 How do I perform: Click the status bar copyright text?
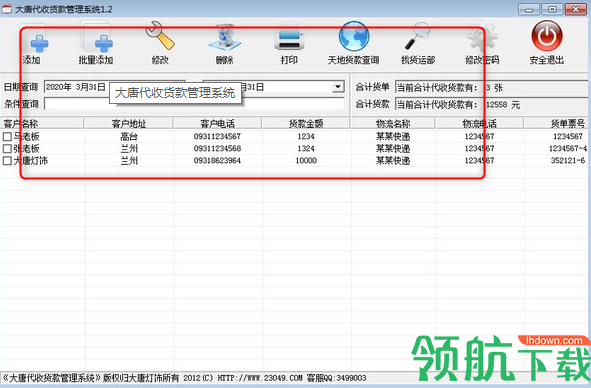pos(185,378)
